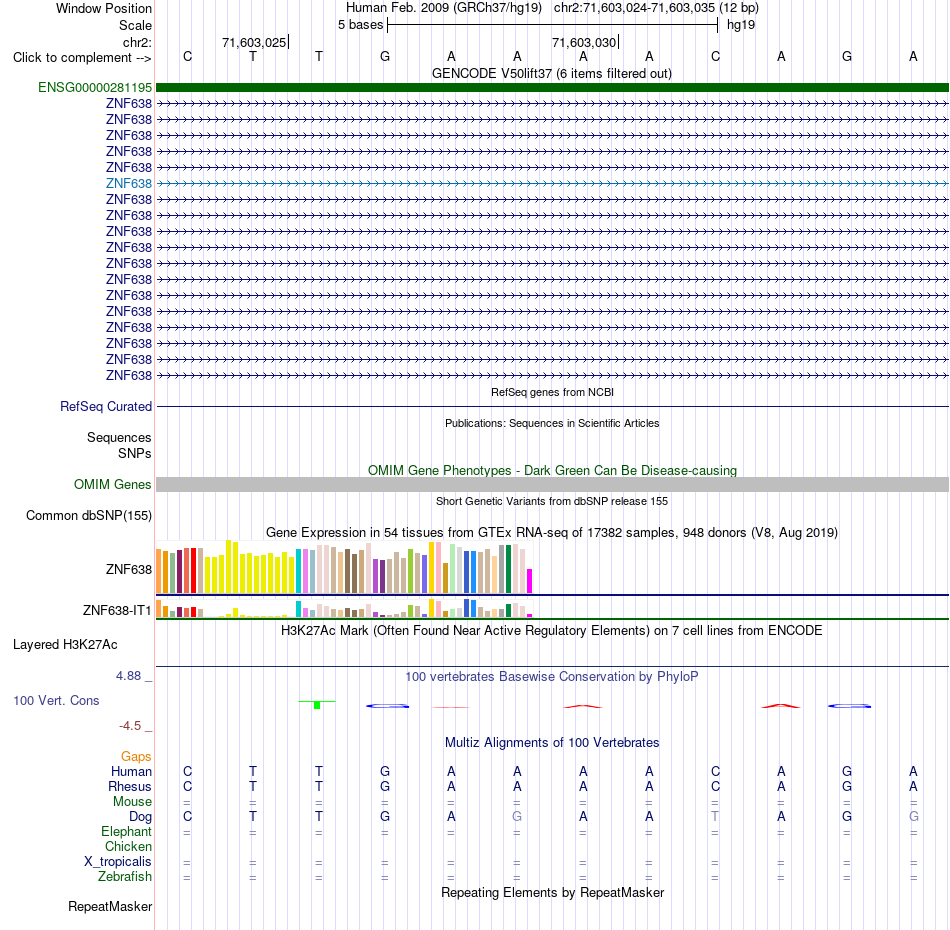Click the light-blue highlighted ZNF638 transcript label
950x930 pixels.
128,183
